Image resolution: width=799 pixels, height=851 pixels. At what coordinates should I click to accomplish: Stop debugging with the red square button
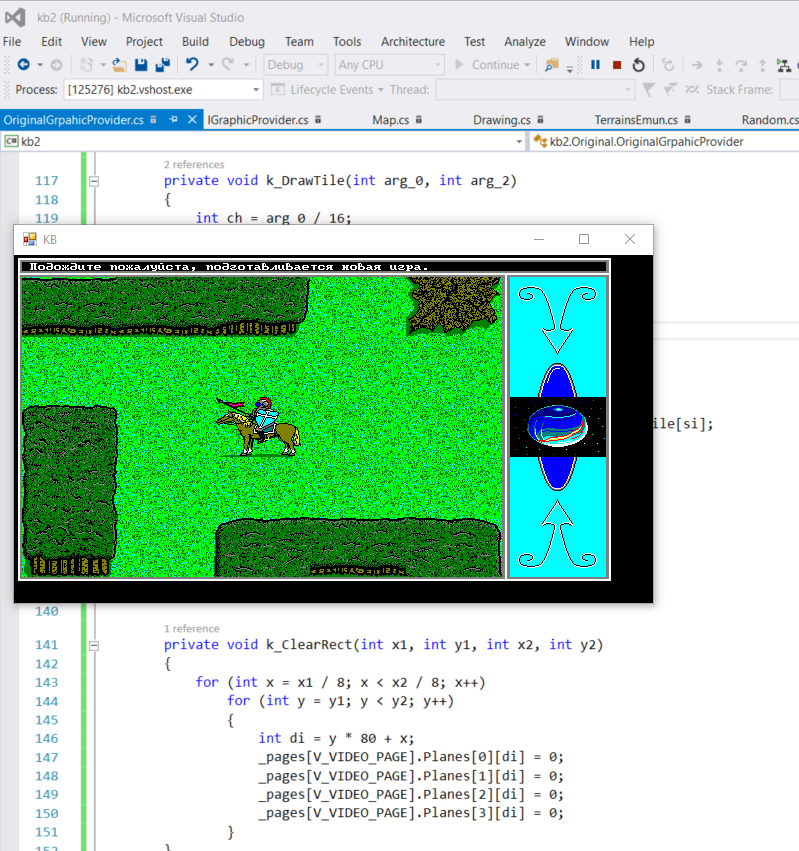(x=616, y=65)
